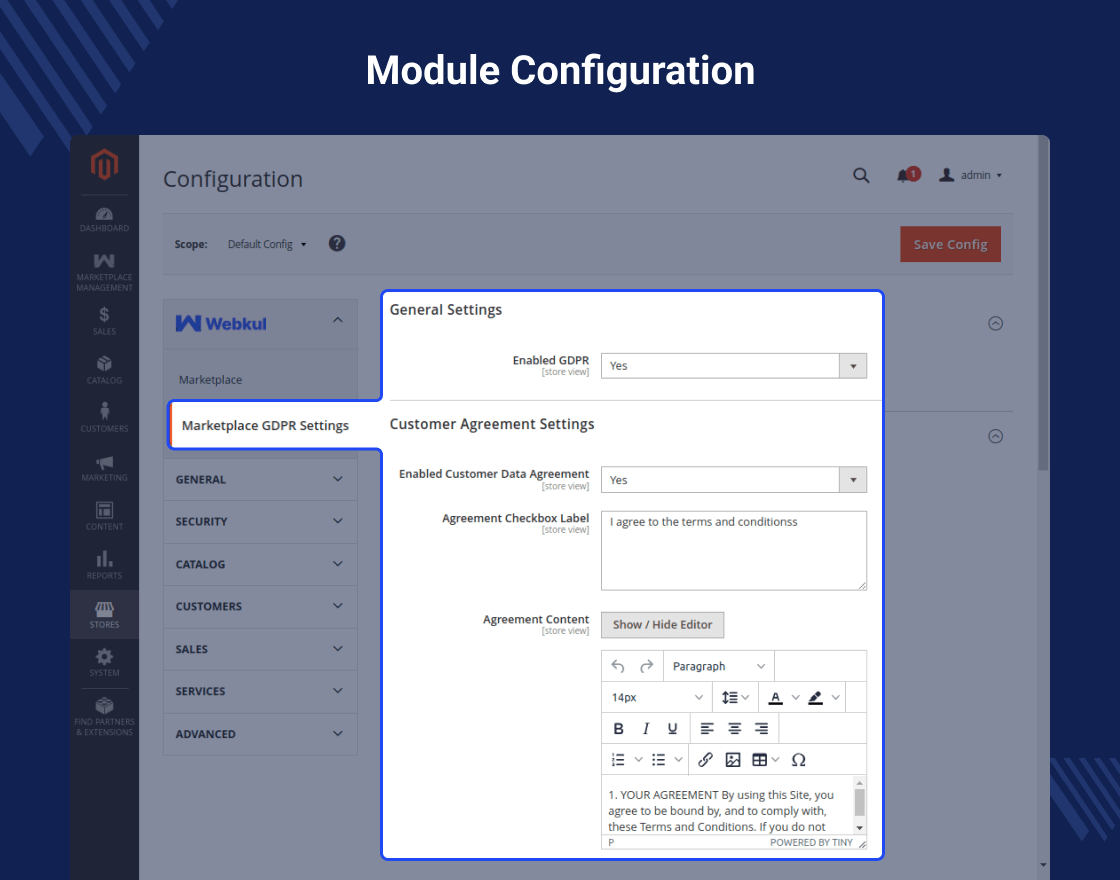Open Stores menu in sidebar

[104, 614]
